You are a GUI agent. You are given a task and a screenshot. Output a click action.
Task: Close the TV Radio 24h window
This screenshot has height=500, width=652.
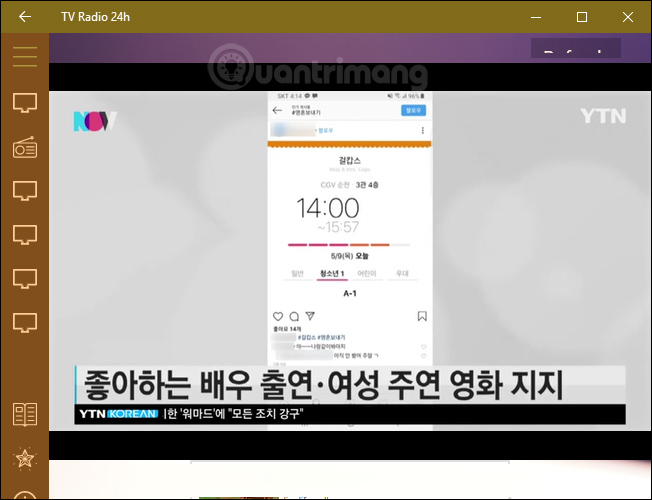628,17
